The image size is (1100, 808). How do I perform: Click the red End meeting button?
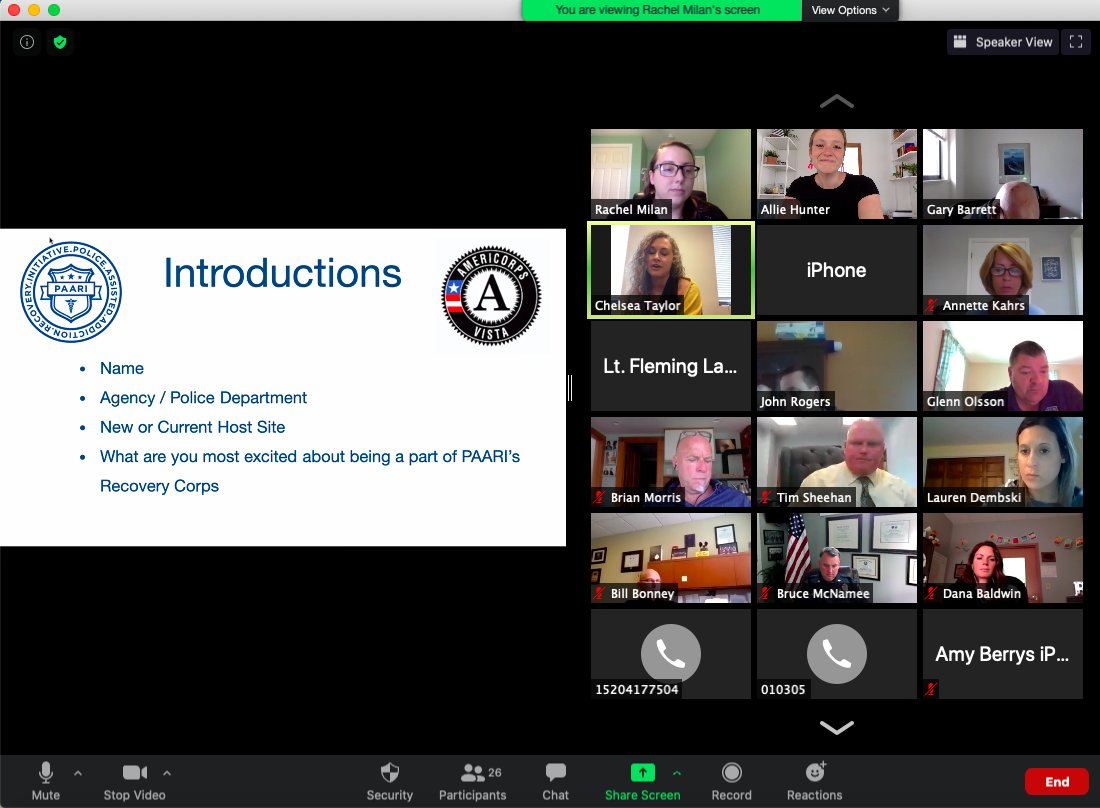[x=1057, y=781]
